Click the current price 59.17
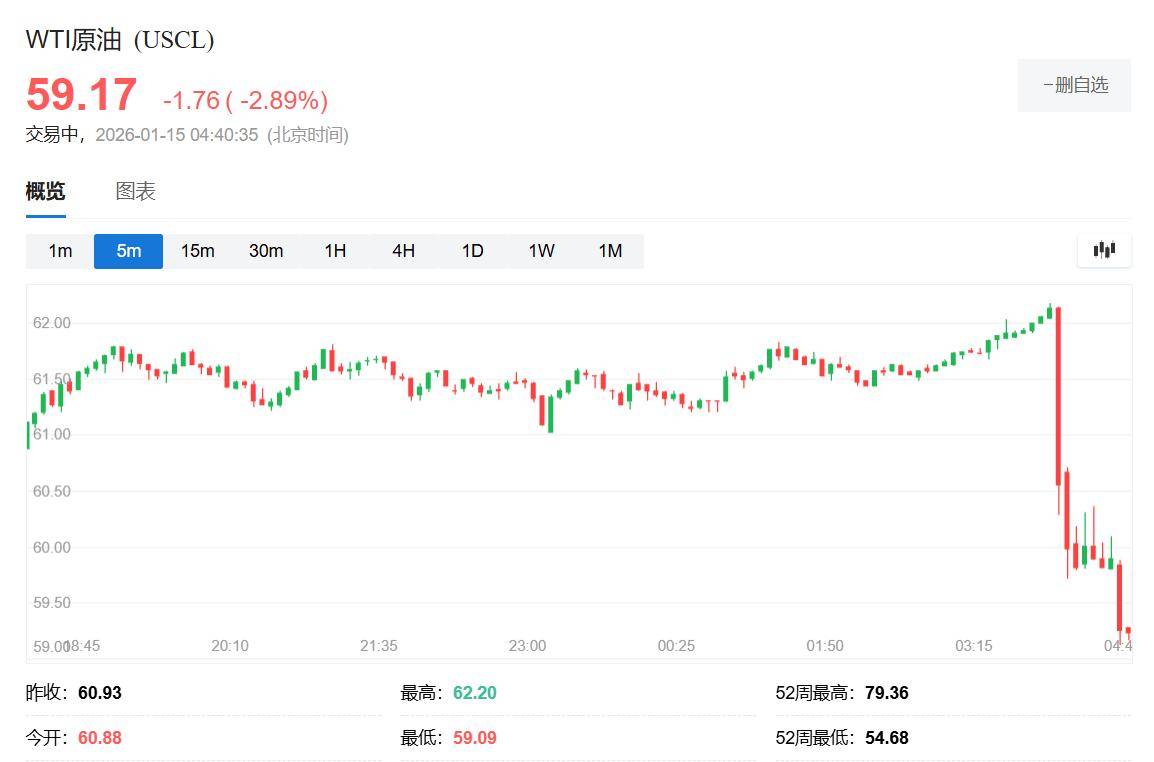 click(80, 95)
